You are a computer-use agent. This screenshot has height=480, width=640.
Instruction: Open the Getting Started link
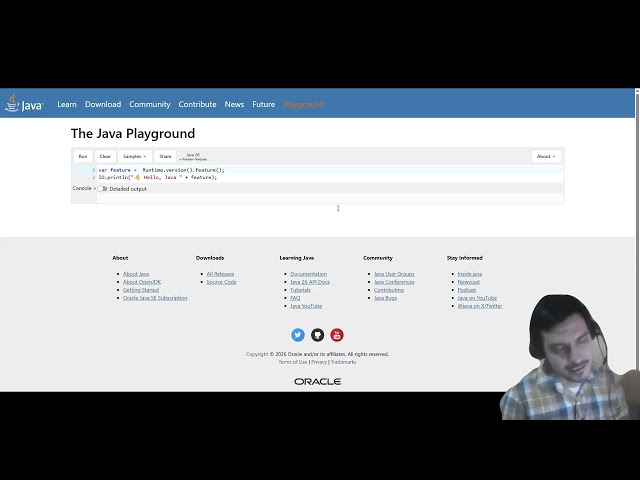click(x=141, y=290)
